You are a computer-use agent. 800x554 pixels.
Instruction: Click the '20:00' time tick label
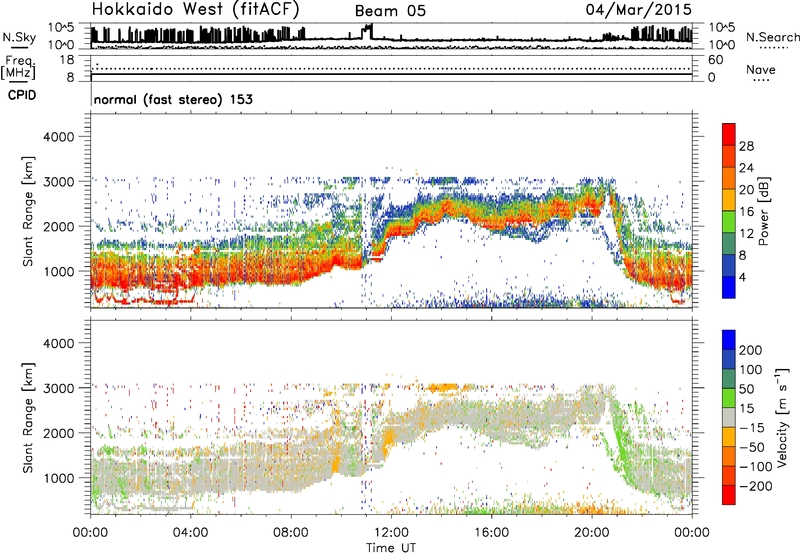click(x=591, y=533)
